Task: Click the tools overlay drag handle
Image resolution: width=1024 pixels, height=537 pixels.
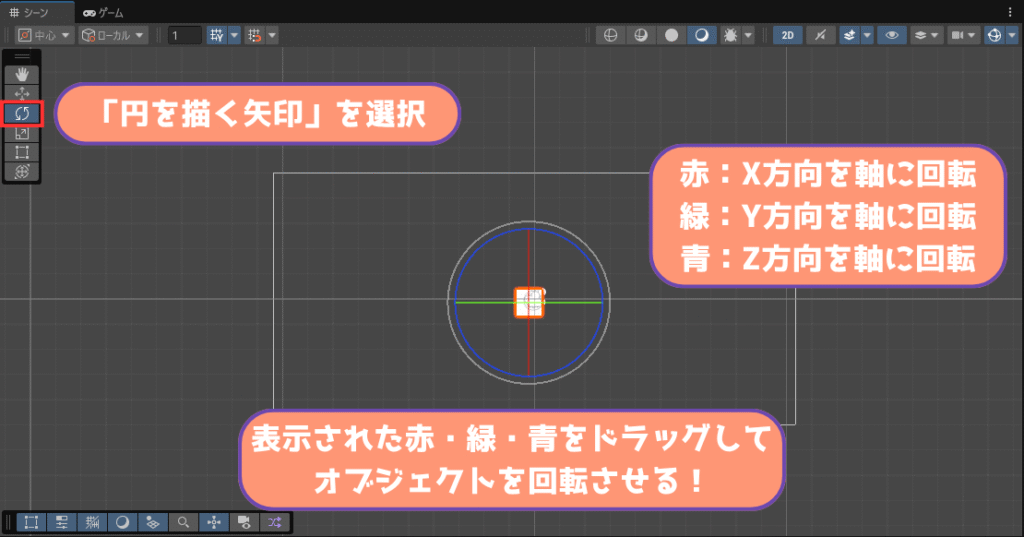Action: coord(22,57)
